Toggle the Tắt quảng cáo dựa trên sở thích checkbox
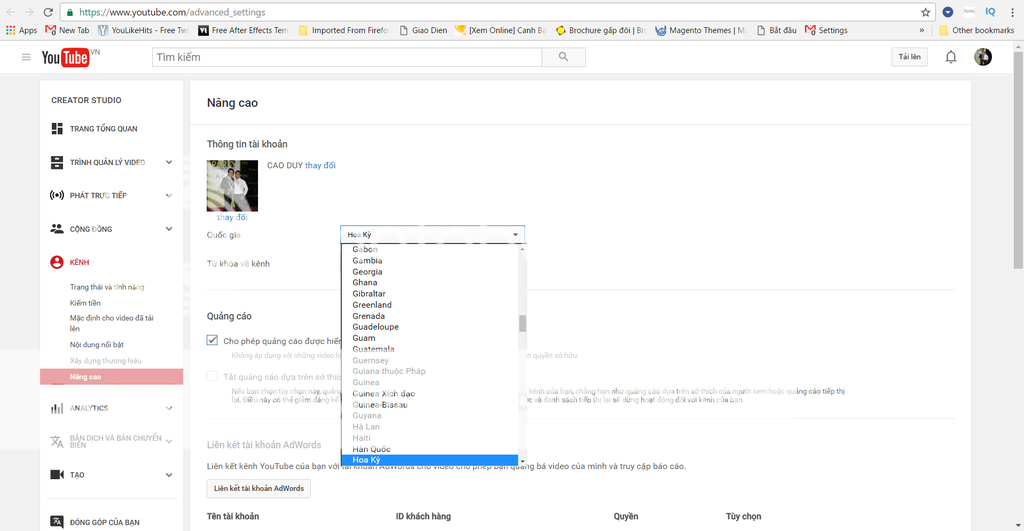1024x531 pixels. pyautogui.click(x=212, y=376)
